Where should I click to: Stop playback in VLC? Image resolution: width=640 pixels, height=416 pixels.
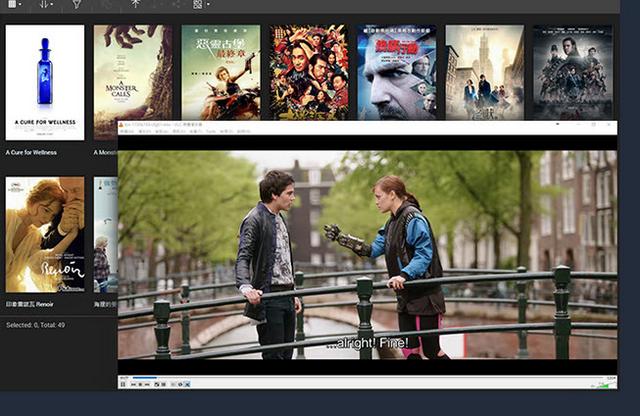(140, 384)
